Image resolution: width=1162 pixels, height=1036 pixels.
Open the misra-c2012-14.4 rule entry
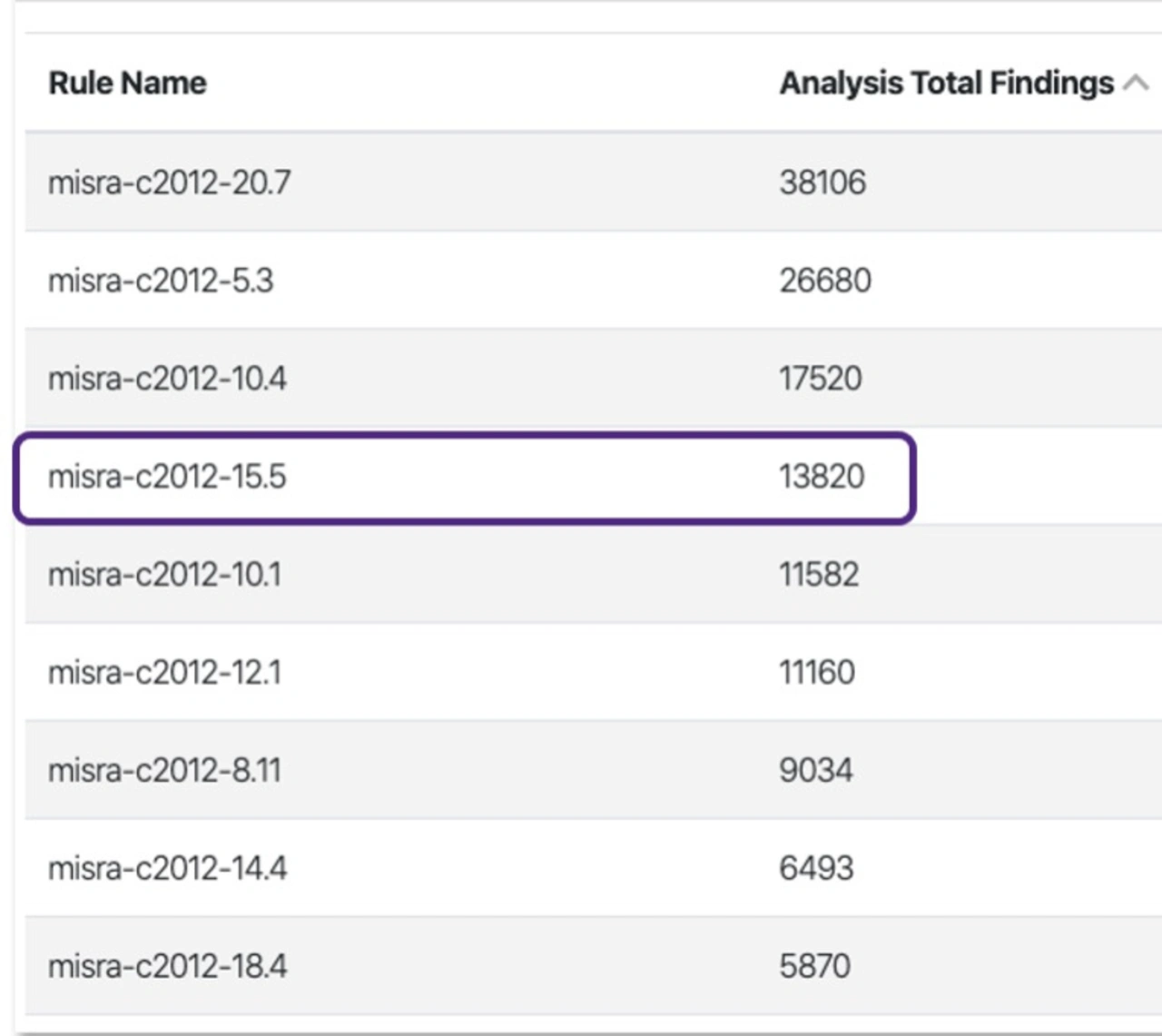click(x=167, y=869)
